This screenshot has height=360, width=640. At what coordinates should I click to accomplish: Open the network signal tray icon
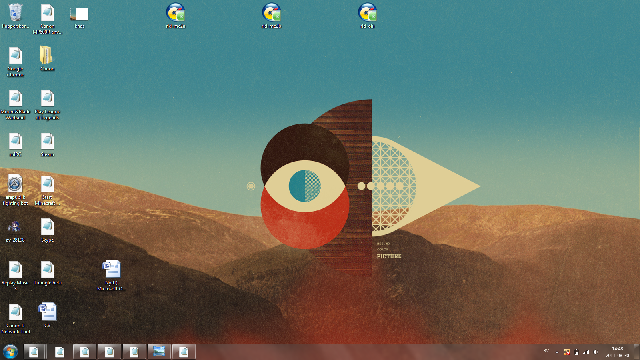(x=586, y=352)
